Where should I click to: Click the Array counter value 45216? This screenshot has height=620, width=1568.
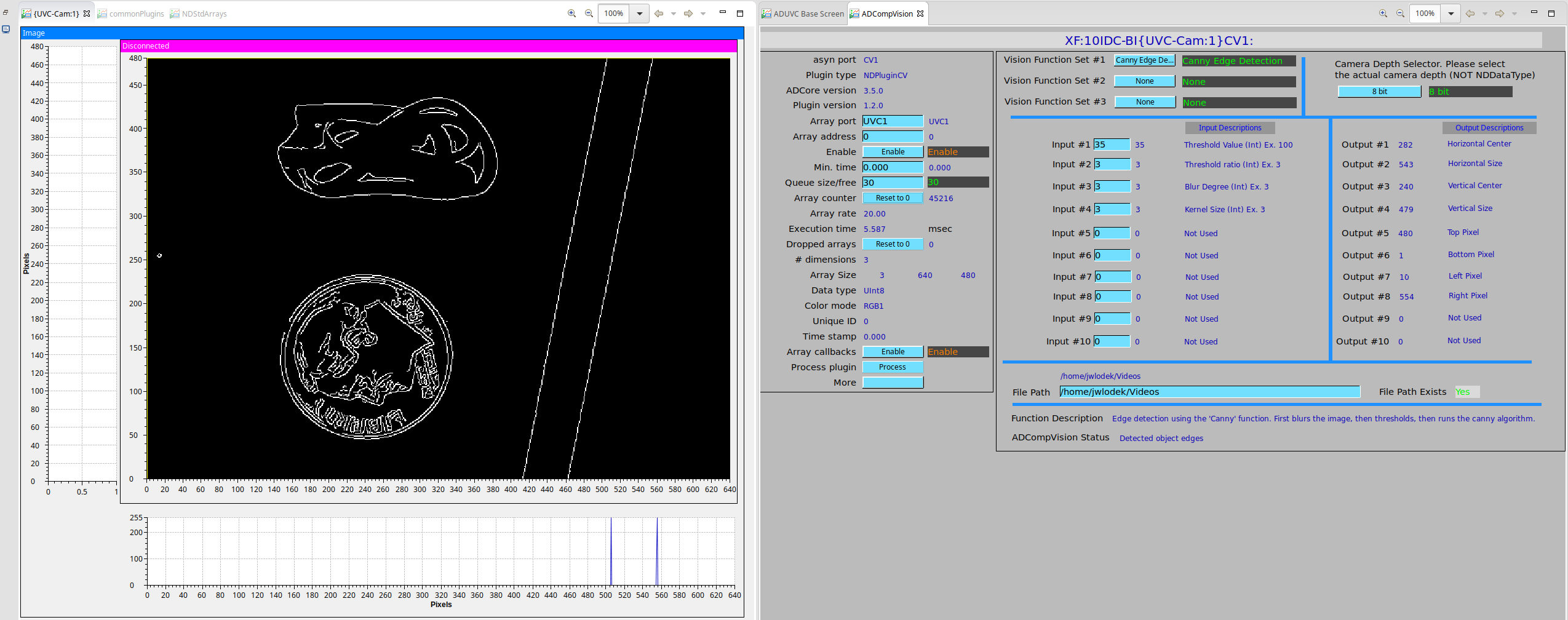click(x=941, y=199)
